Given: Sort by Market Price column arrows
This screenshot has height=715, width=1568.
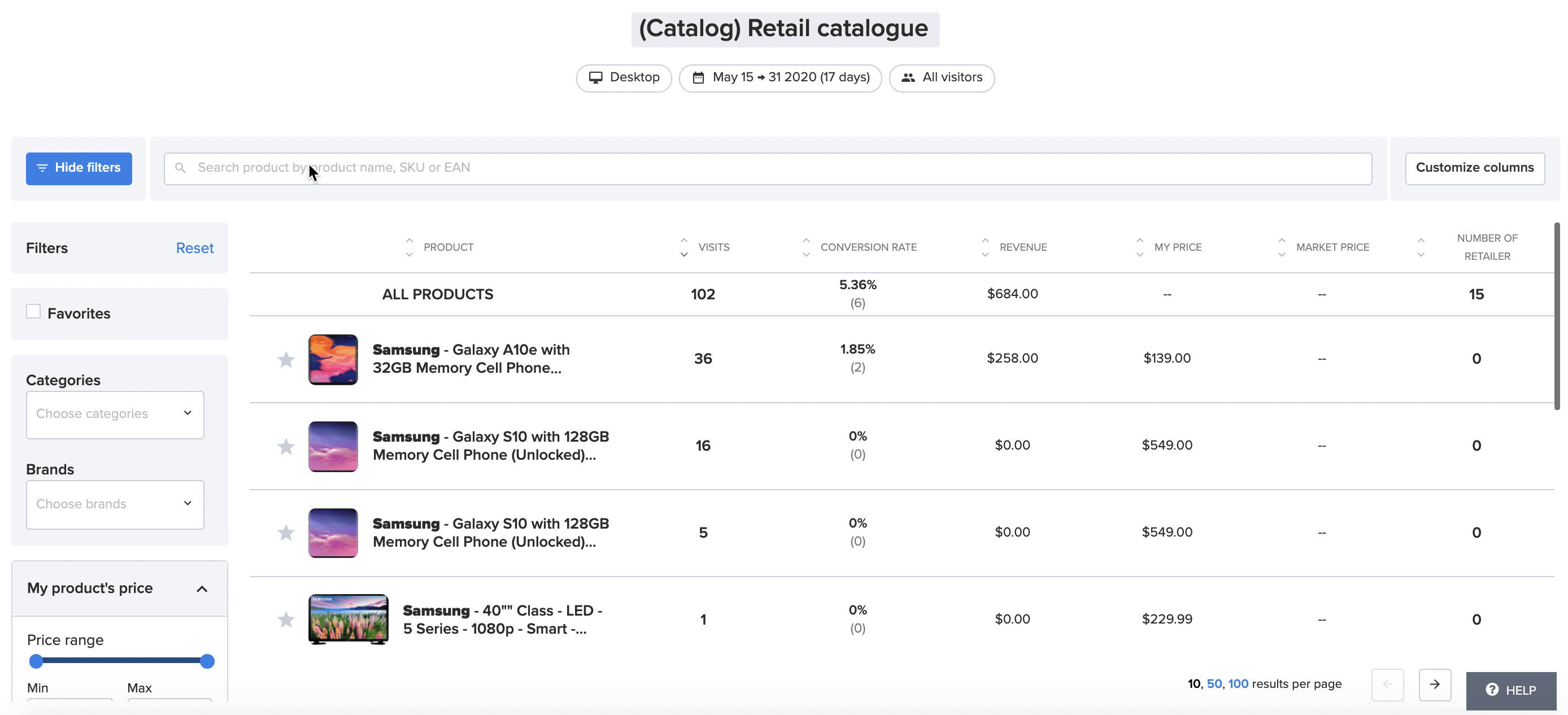Looking at the screenshot, I should point(1281,247).
